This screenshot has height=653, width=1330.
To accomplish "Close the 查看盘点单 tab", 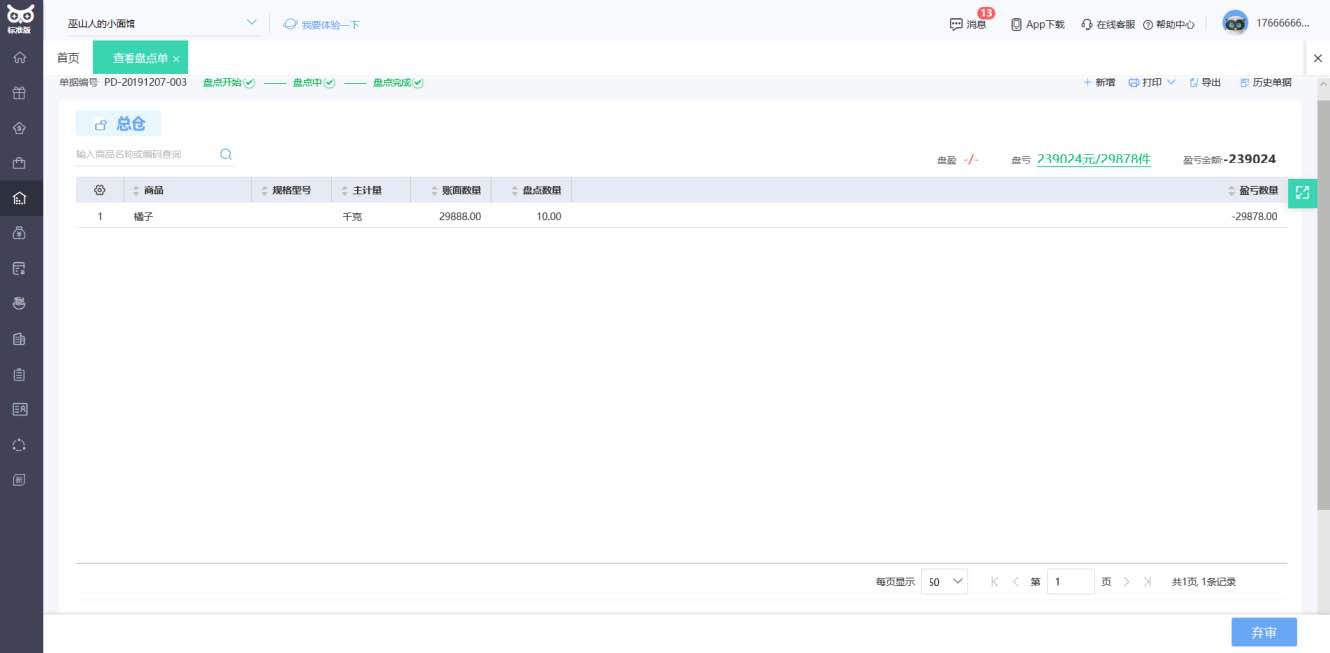I will tap(176, 59).
